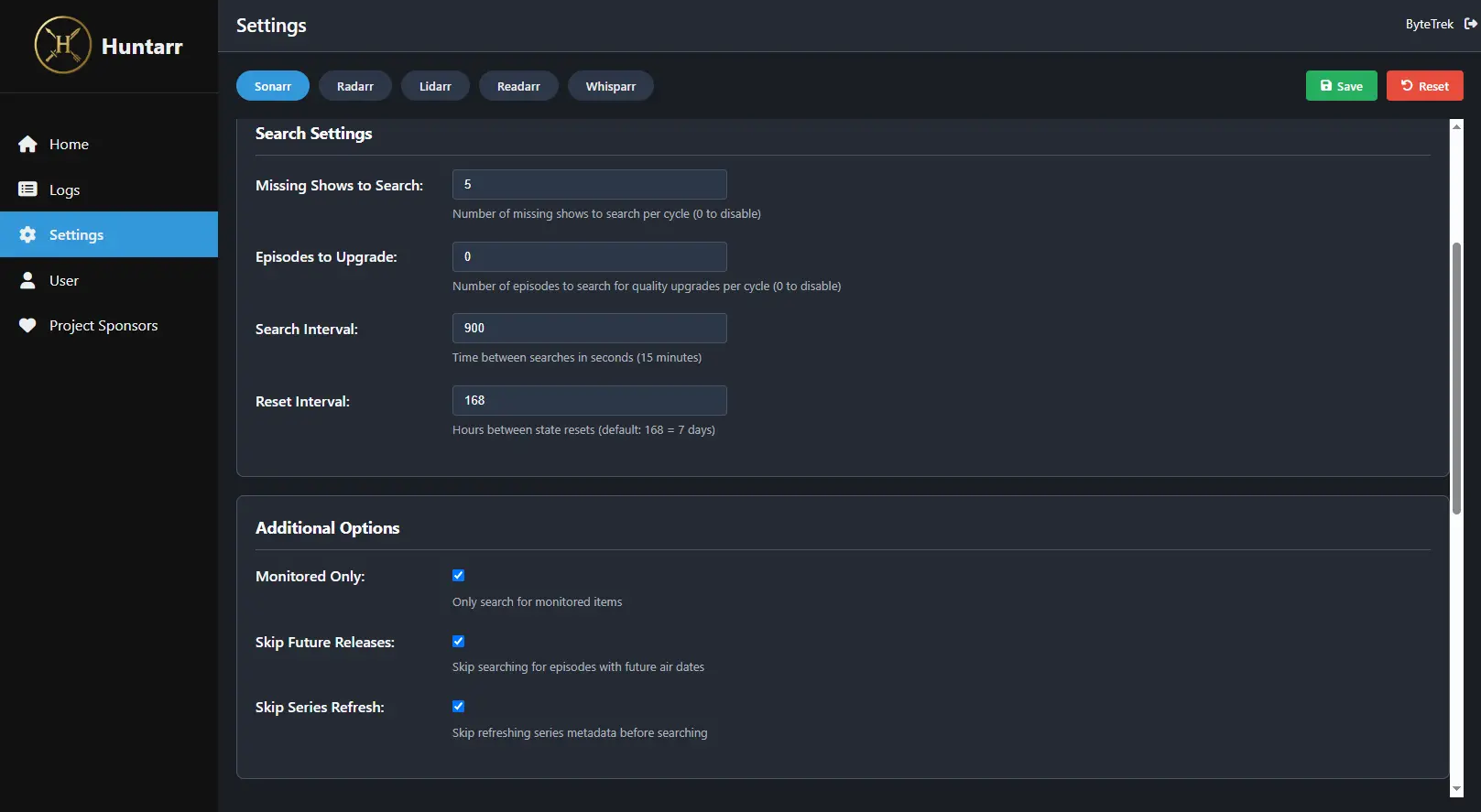Toggle the Skip Future Releases checkbox
This screenshot has width=1481, height=812.
pyautogui.click(x=459, y=642)
